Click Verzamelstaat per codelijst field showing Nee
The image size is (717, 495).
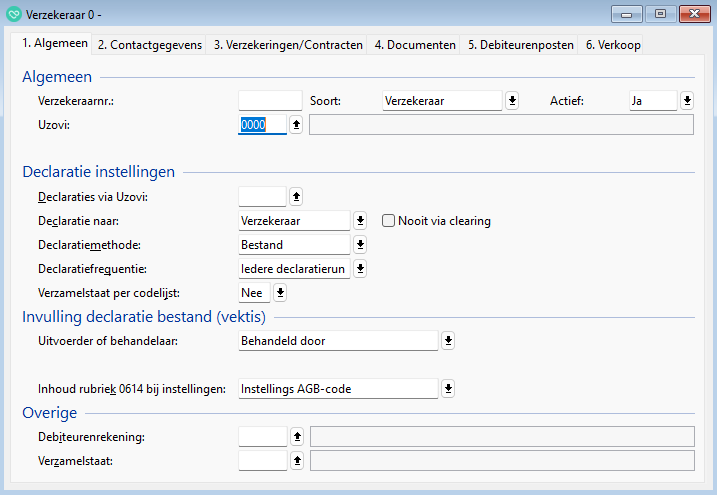pos(254,293)
